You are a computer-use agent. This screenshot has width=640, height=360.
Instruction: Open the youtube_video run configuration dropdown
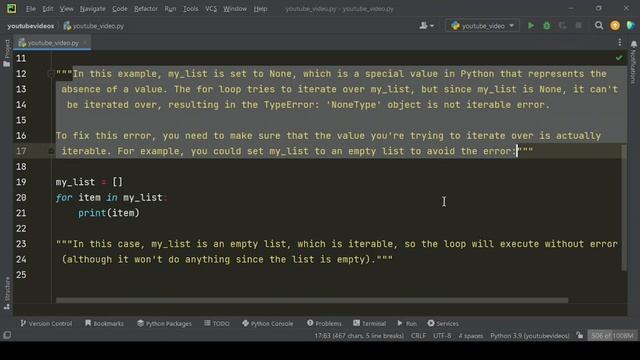click(482, 26)
